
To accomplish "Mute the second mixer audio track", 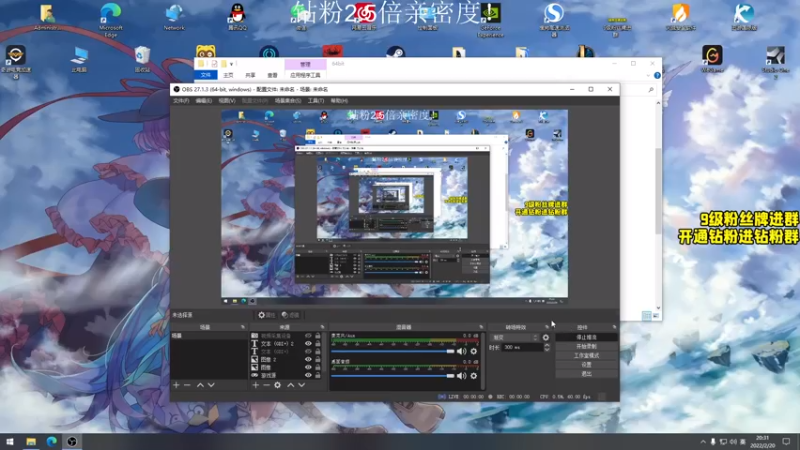I will click(x=461, y=376).
